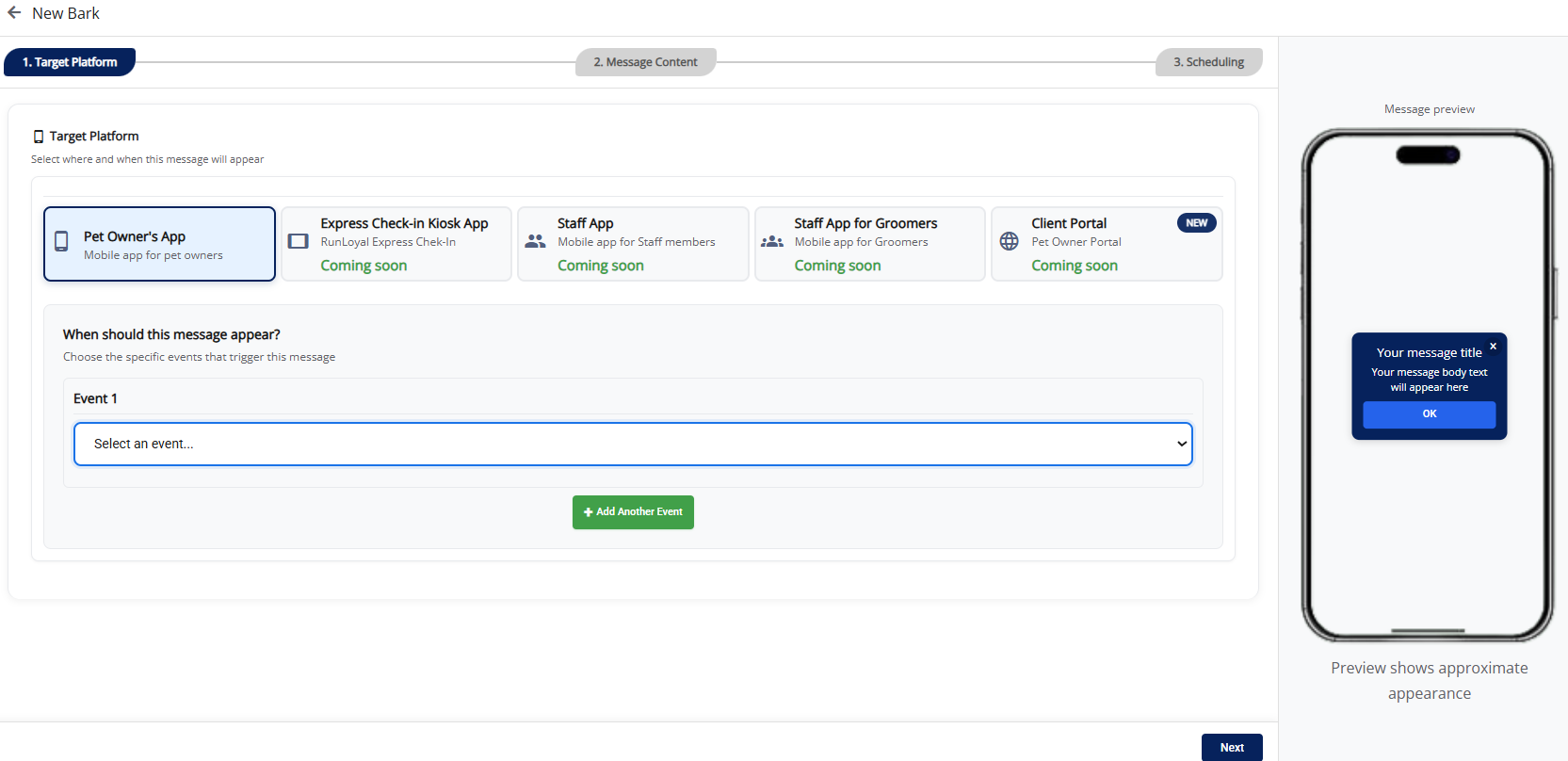Go to step 2 Message Content

(x=645, y=62)
